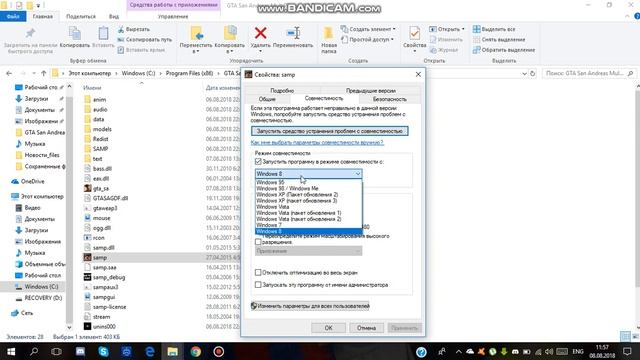
Task: Click the Up arrow navigation button
Action: pos(44,73)
